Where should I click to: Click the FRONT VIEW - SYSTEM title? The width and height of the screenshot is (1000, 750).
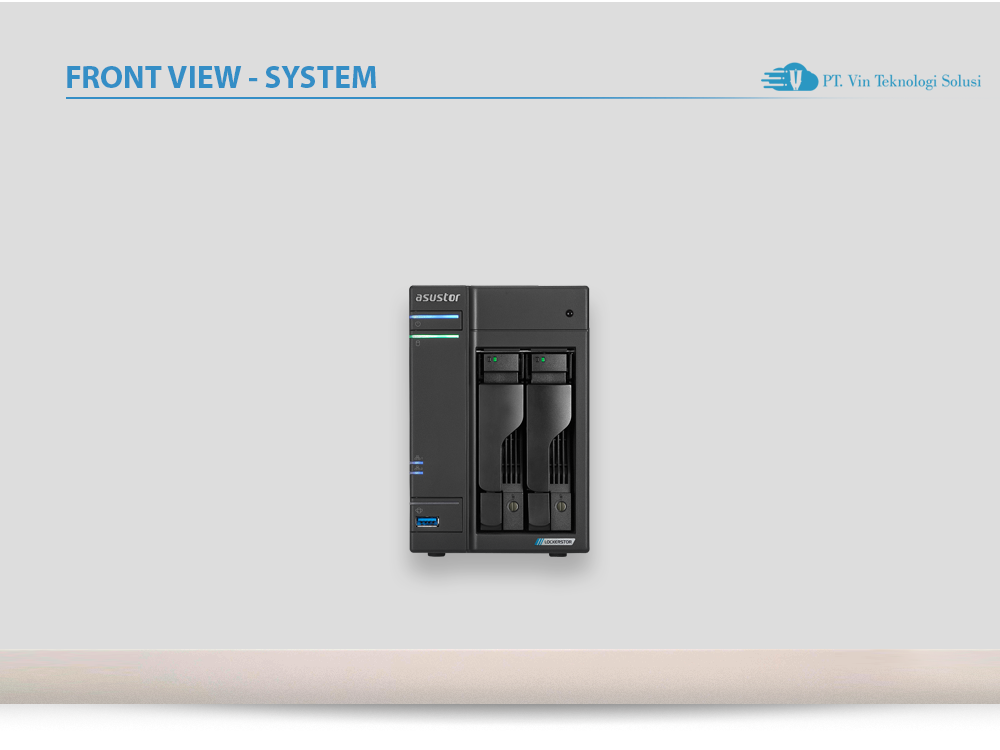click(222, 77)
